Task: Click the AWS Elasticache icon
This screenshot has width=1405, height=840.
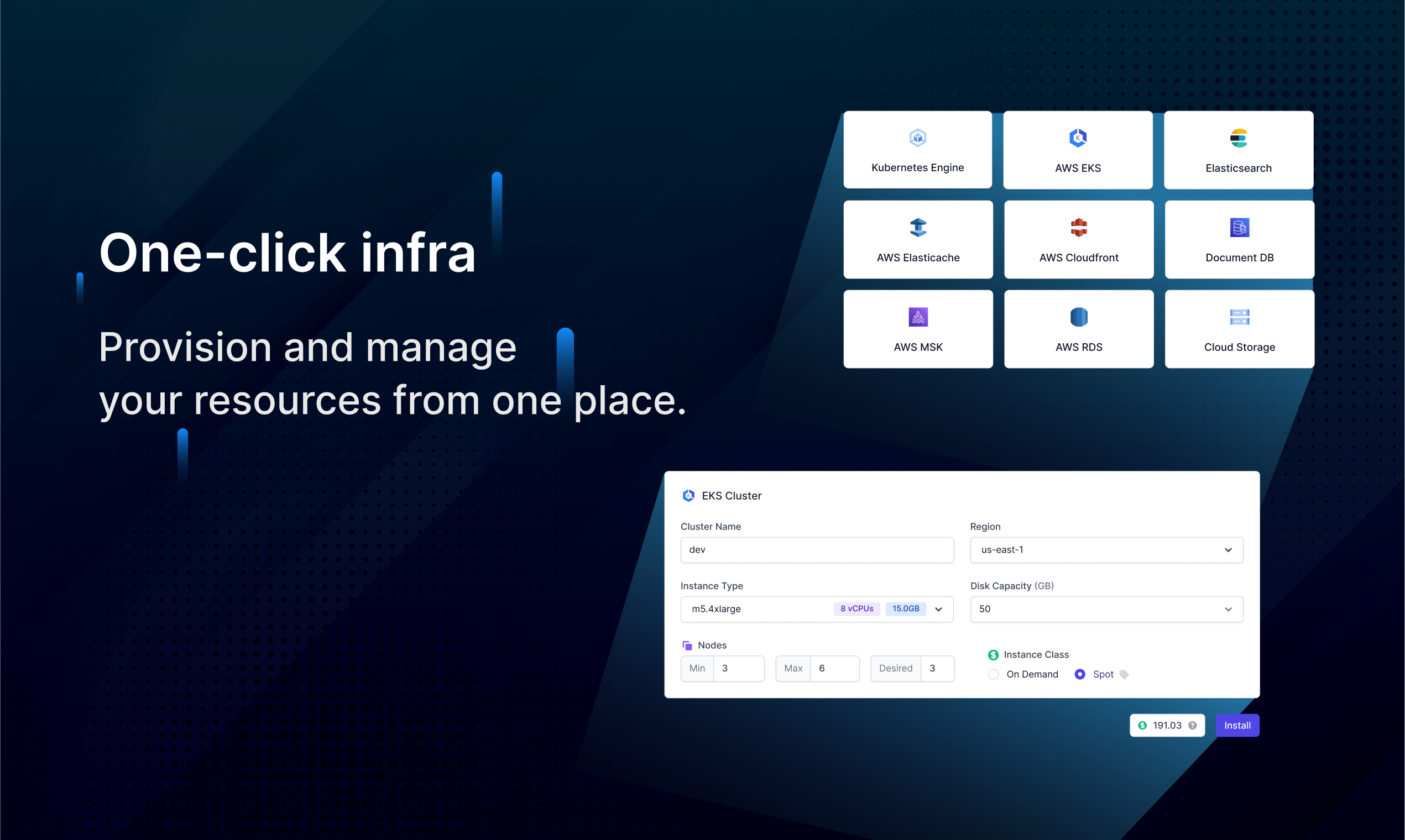Action: click(918, 227)
